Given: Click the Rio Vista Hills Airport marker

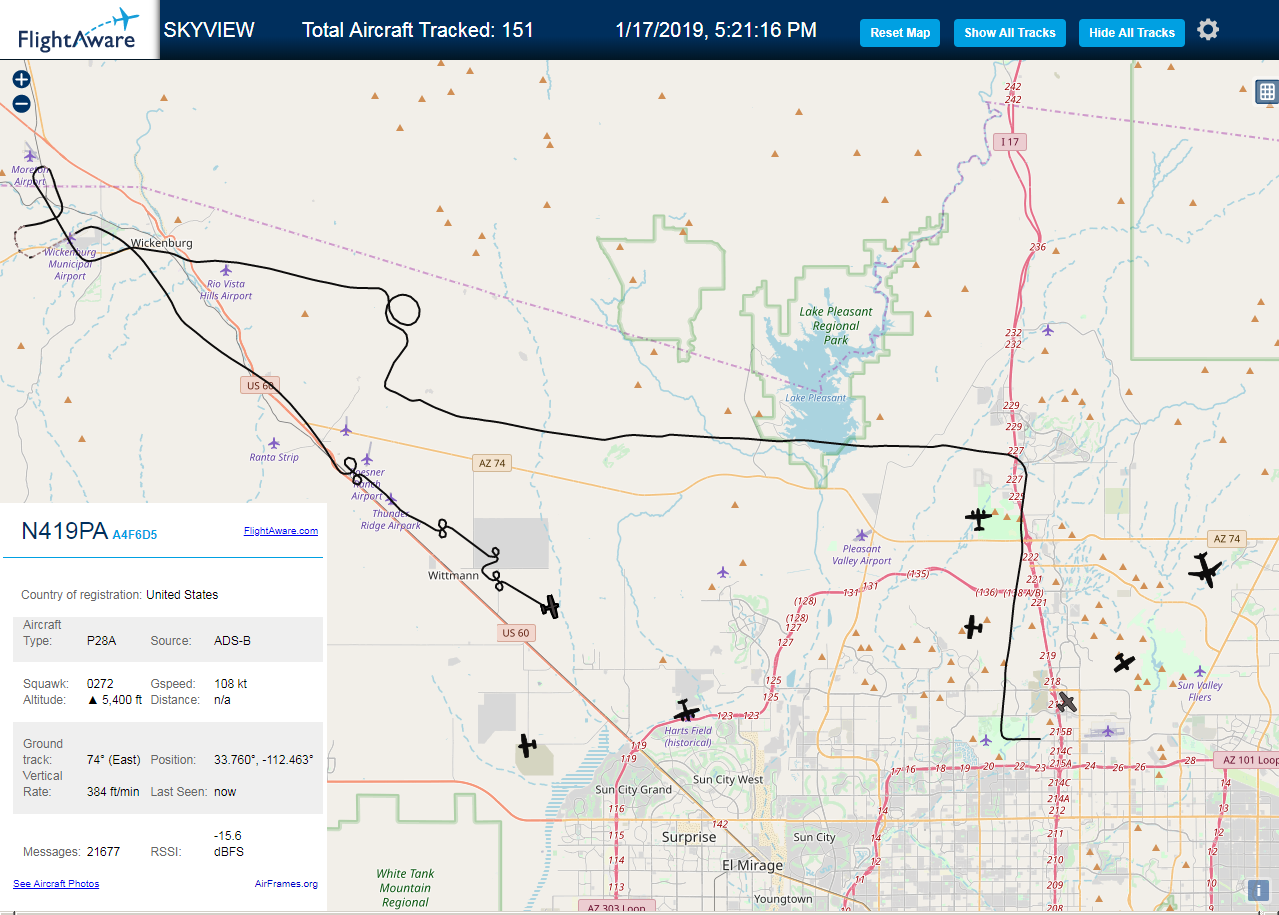Looking at the screenshot, I should click(226, 270).
